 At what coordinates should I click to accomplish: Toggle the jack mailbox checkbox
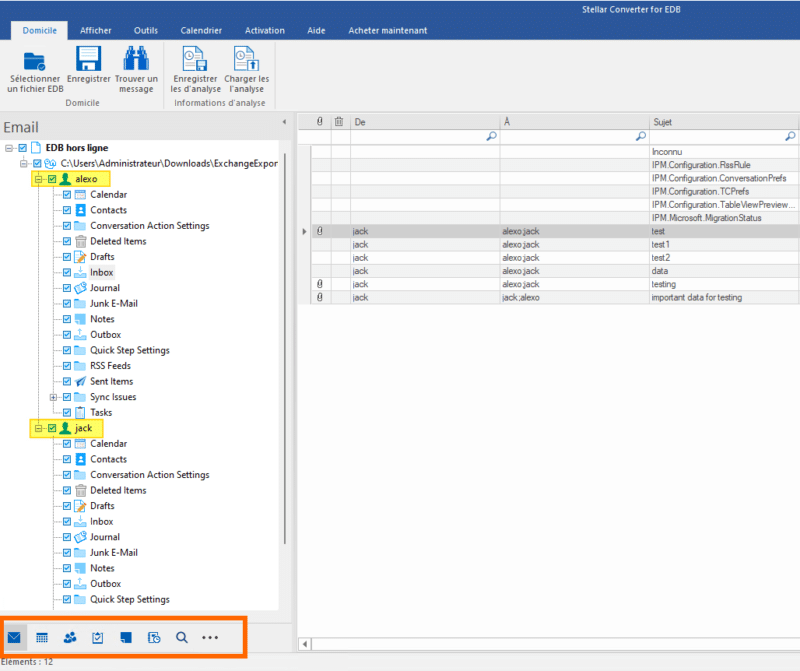click(x=52, y=428)
